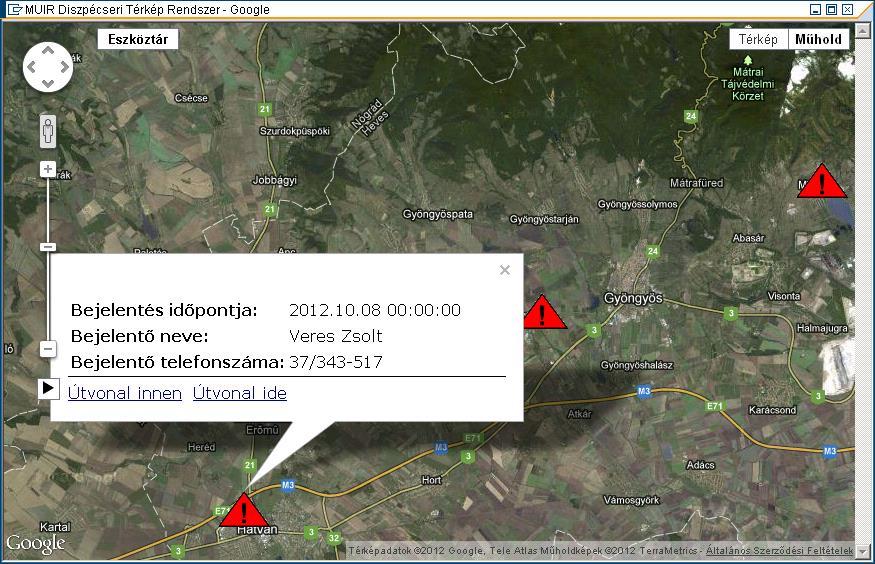Click the Csécse village label
Viewport: 875px width, 564px height.
point(191,98)
